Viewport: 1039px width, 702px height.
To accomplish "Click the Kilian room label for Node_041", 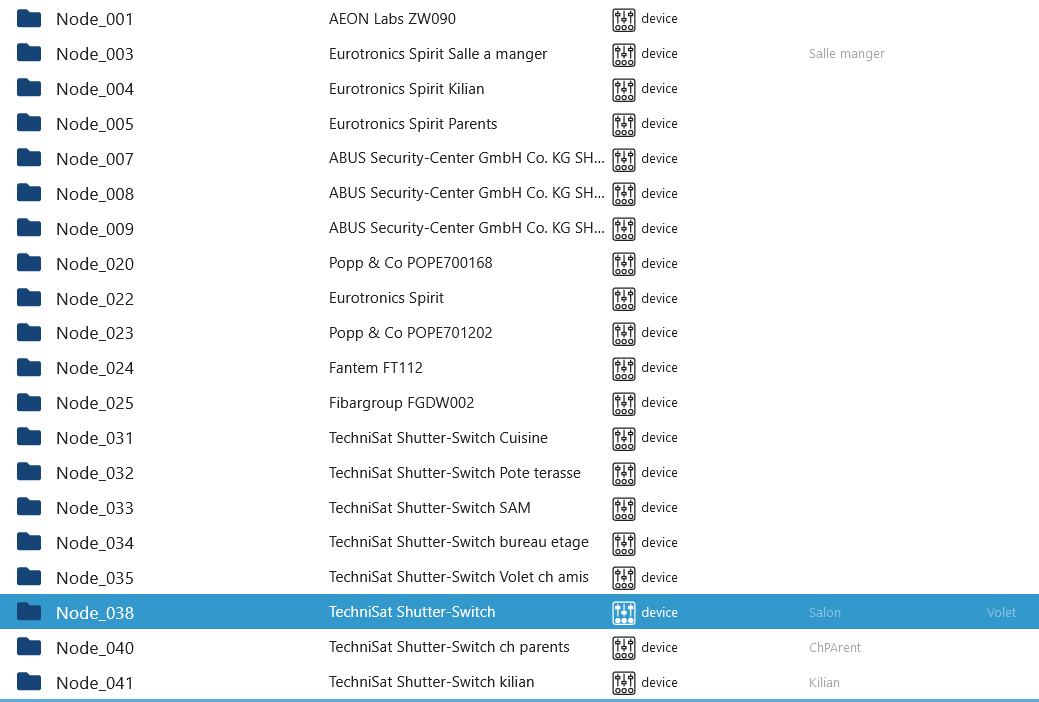I will (x=824, y=683).
